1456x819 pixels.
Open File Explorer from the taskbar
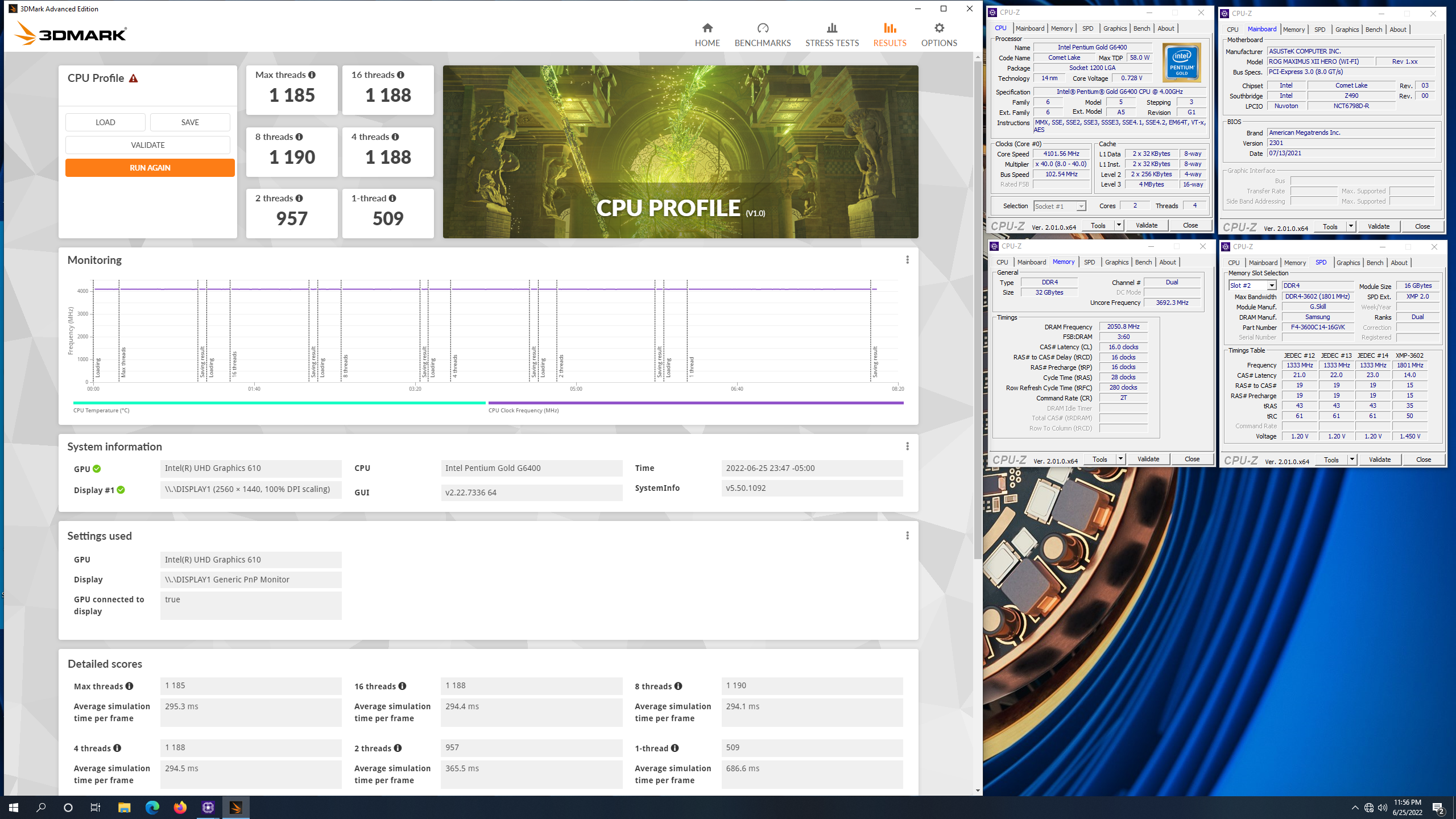click(124, 808)
